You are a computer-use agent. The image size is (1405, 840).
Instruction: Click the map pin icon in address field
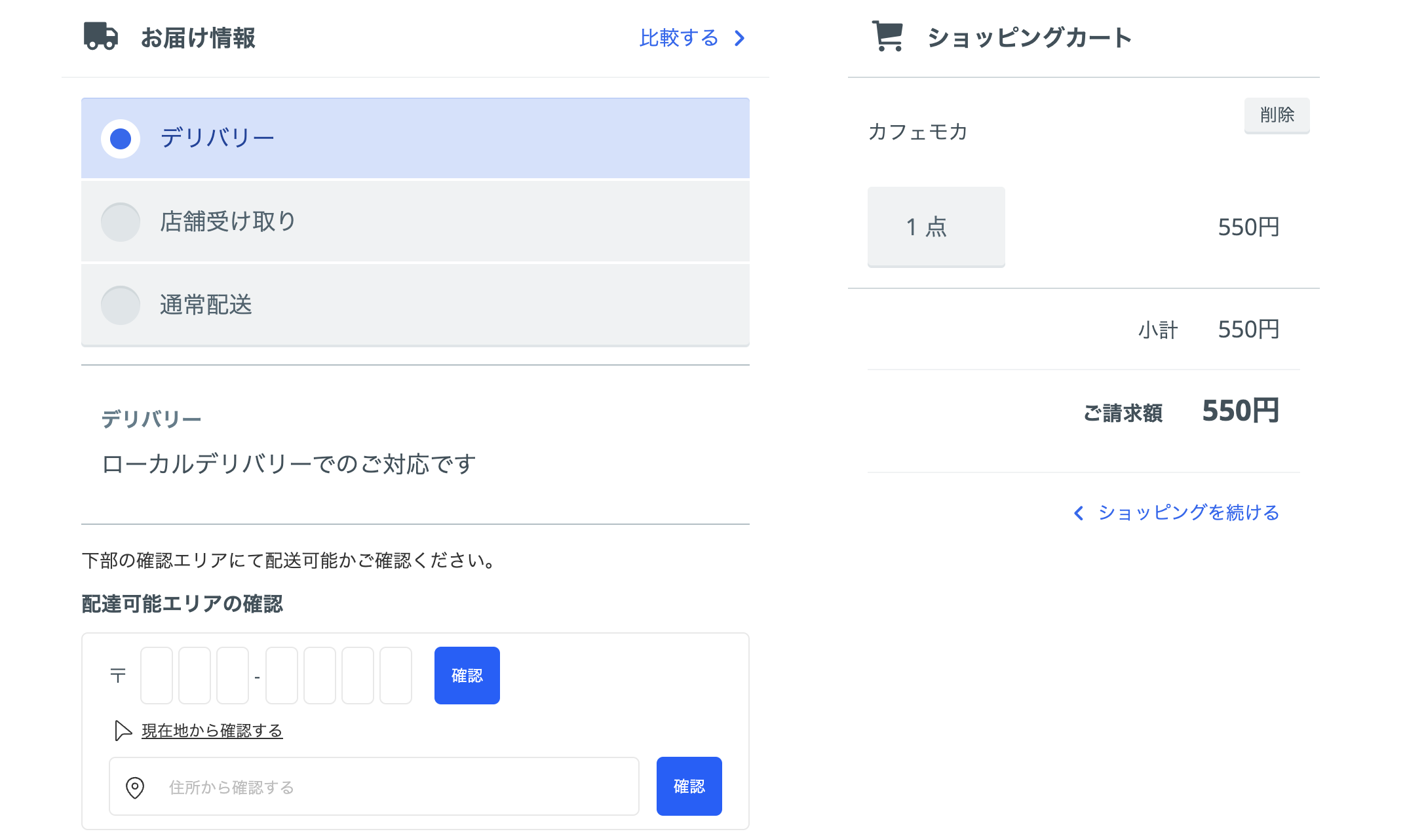[x=135, y=787]
